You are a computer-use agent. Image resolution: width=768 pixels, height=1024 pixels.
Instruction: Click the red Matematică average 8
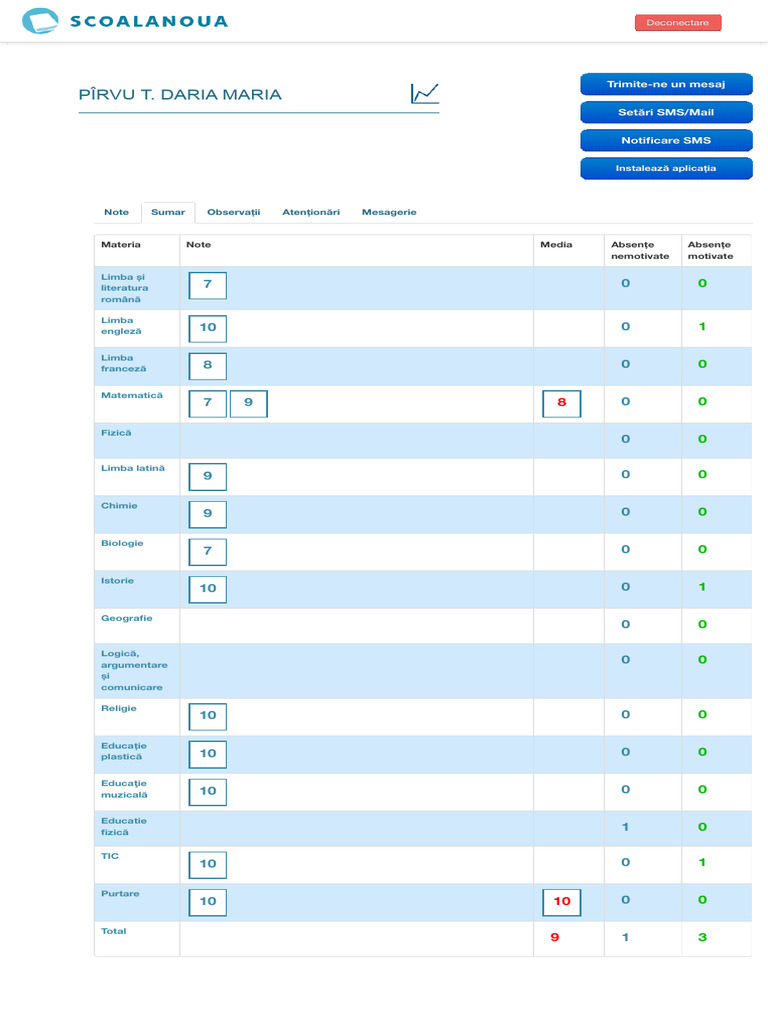pyautogui.click(x=562, y=403)
